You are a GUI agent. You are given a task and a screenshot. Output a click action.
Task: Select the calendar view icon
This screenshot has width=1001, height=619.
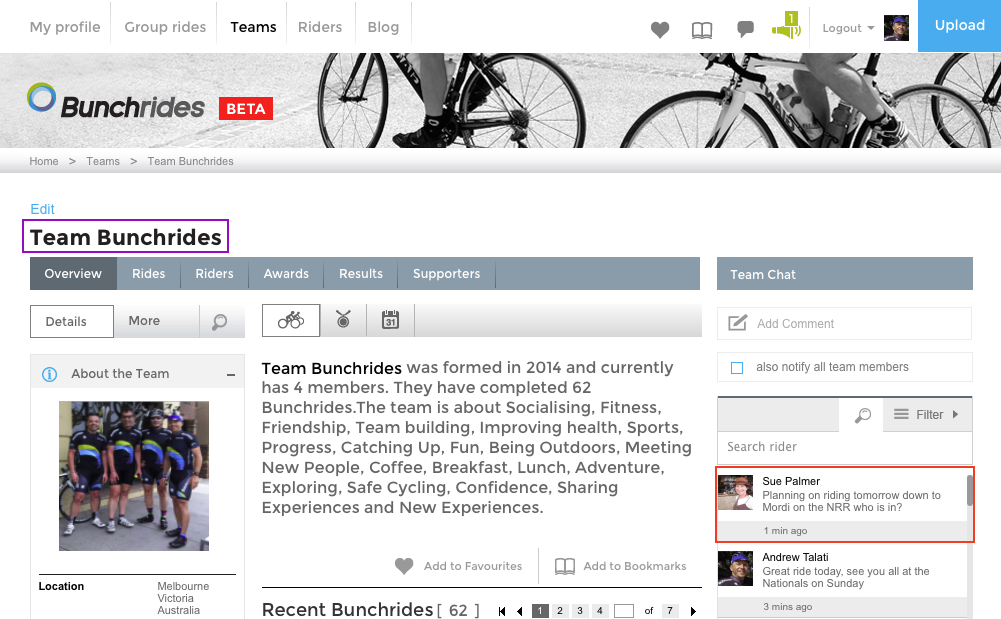(390, 321)
